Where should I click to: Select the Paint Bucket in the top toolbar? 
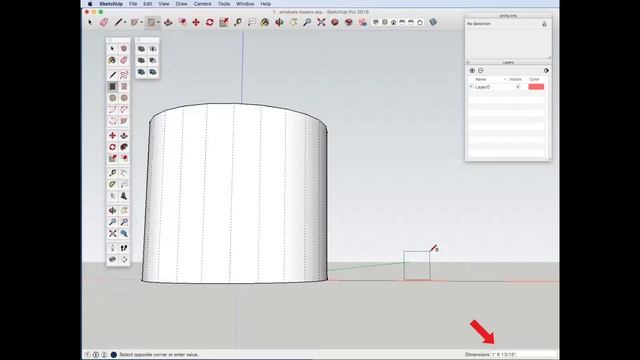pyautogui.click(x=265, y=22)
